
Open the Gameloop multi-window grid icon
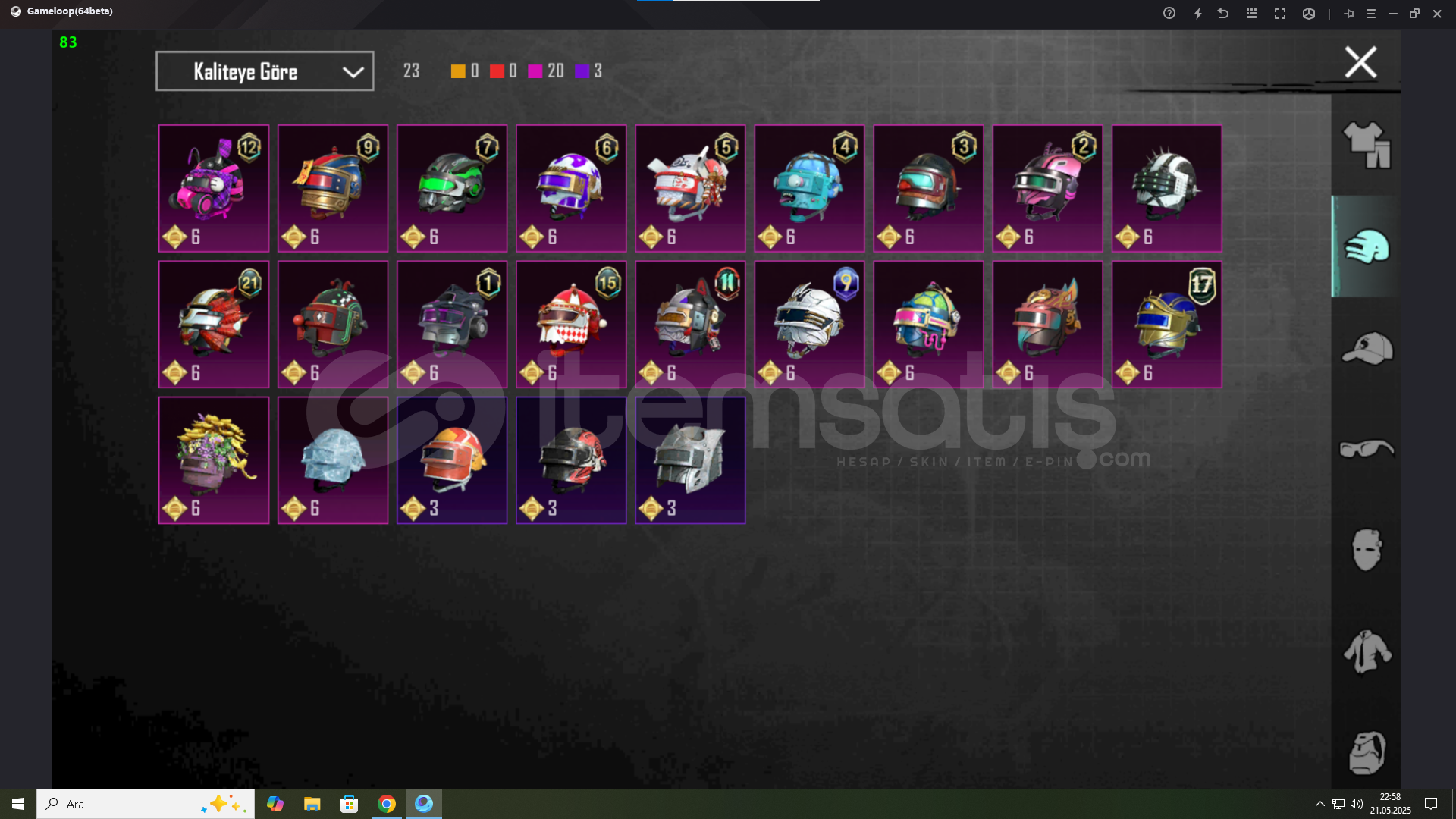(1251, 13)
